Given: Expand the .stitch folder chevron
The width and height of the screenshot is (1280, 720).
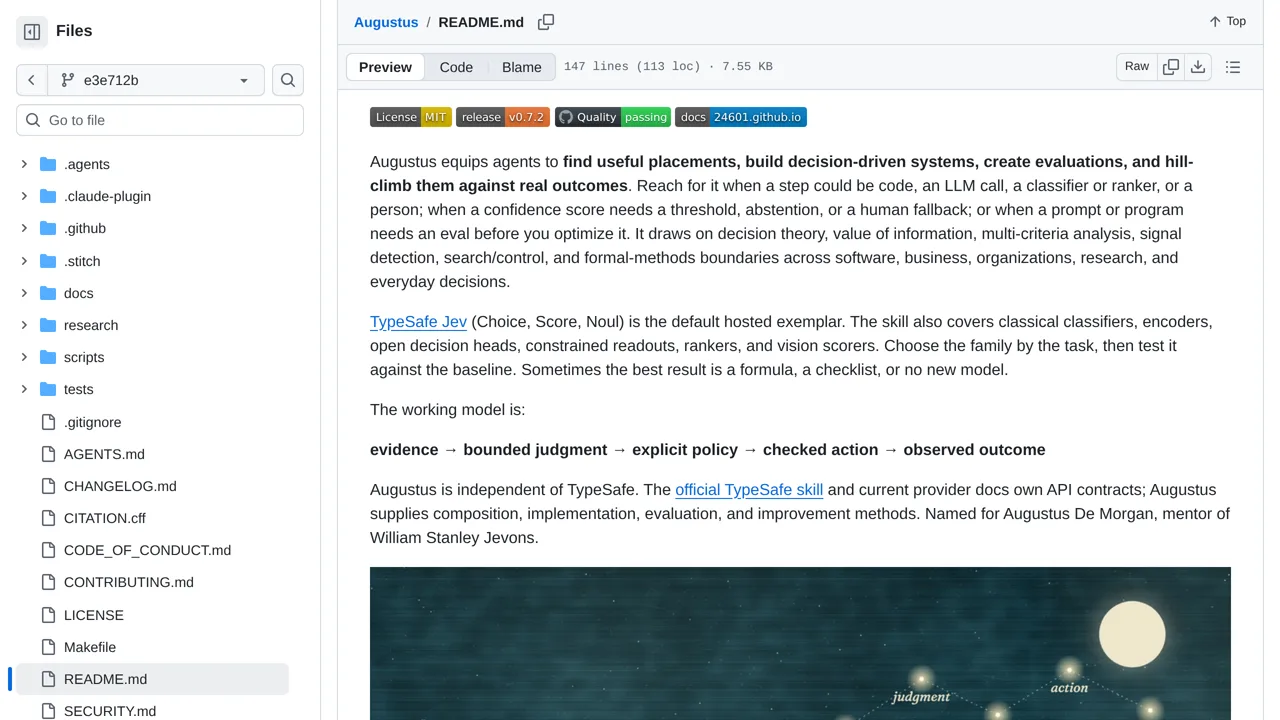Looking at the screenshot, I should [x=24, y=261].
